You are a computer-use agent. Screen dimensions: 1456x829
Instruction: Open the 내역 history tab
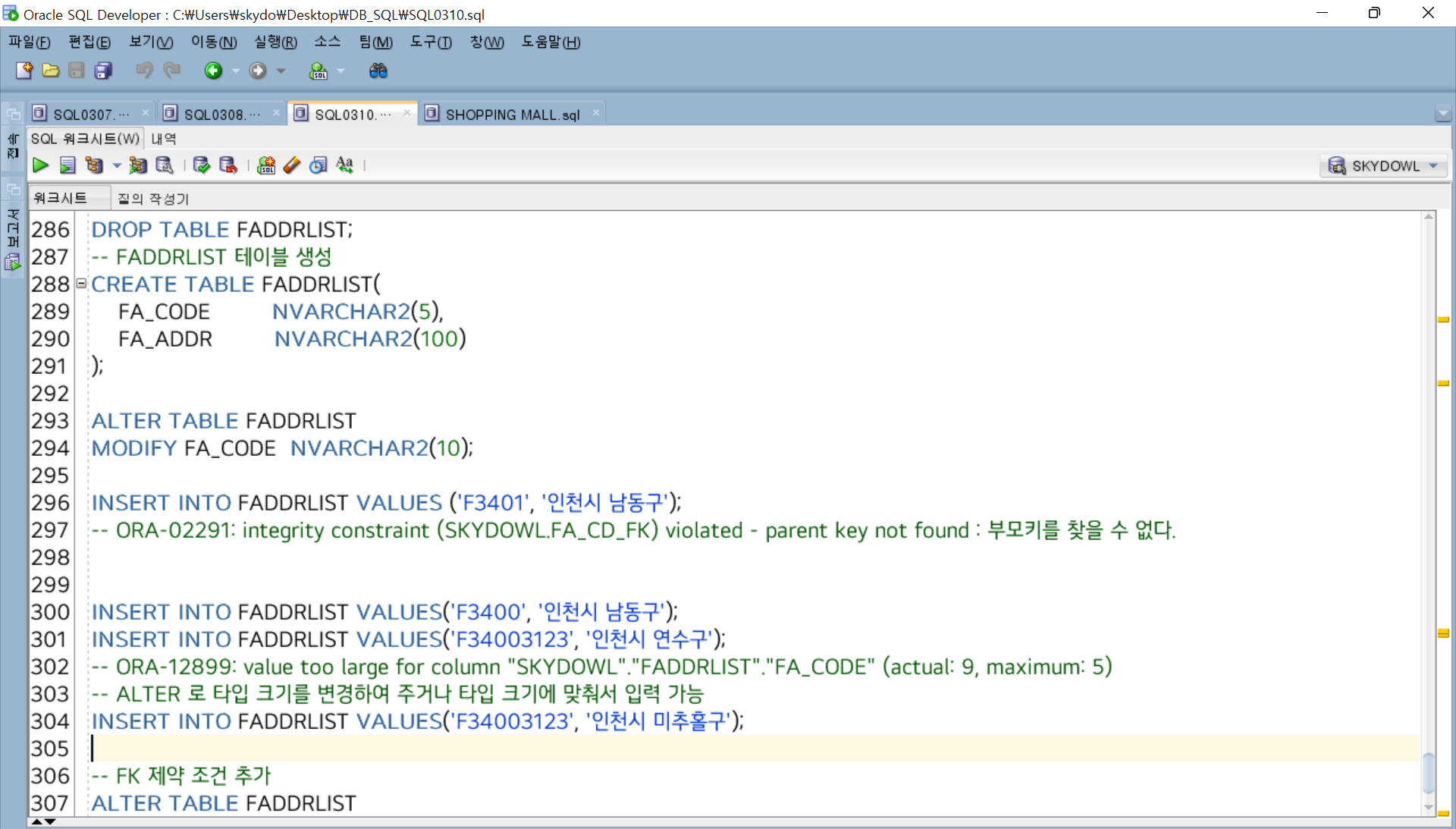163,139
